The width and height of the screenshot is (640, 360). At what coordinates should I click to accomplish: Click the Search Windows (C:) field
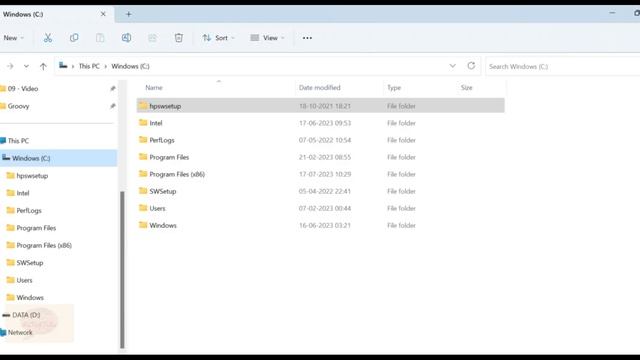pyautogui.click(x=562, y=66)
